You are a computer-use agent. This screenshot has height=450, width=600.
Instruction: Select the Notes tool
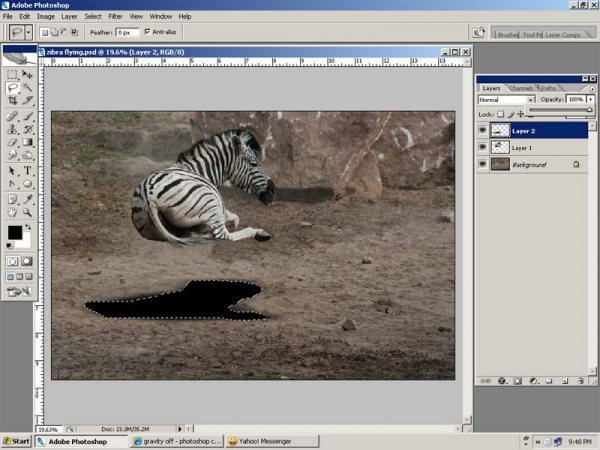pos(12,199)
